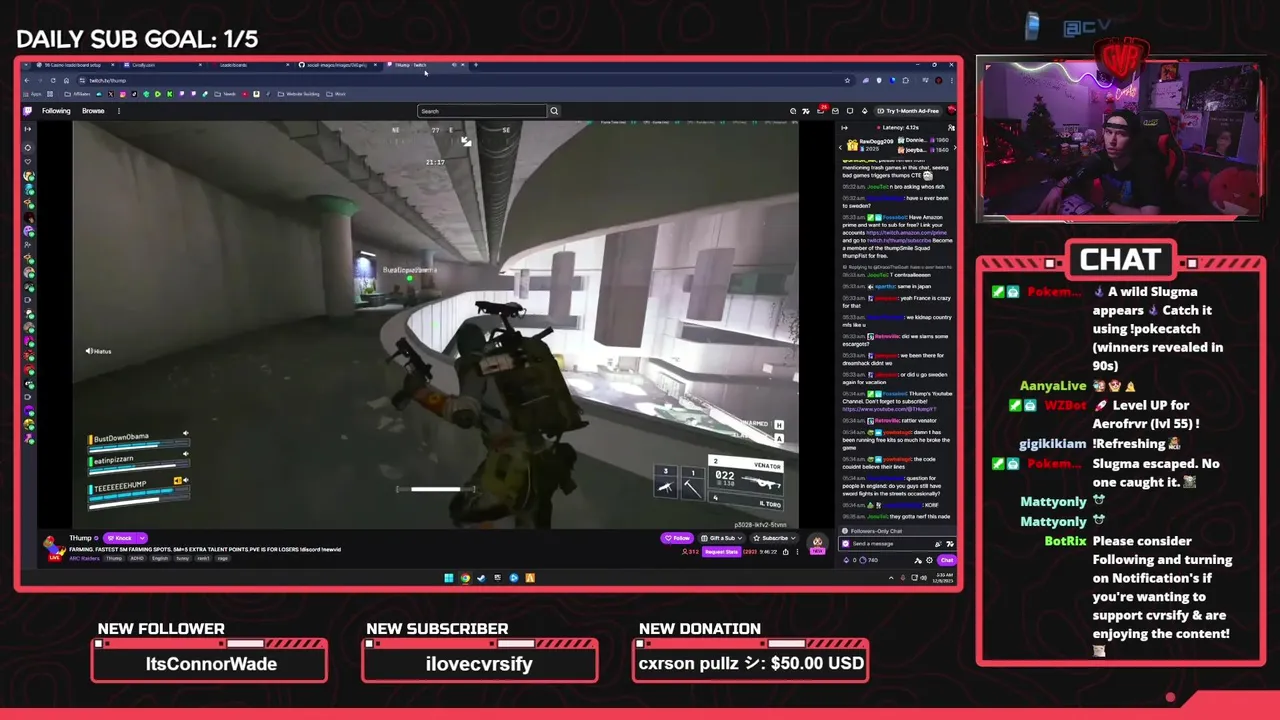Image resolution: width=1280 pixels, height=720 pixels.
Task: Click the system clock on the taskbar
Action: coord(943,578)
